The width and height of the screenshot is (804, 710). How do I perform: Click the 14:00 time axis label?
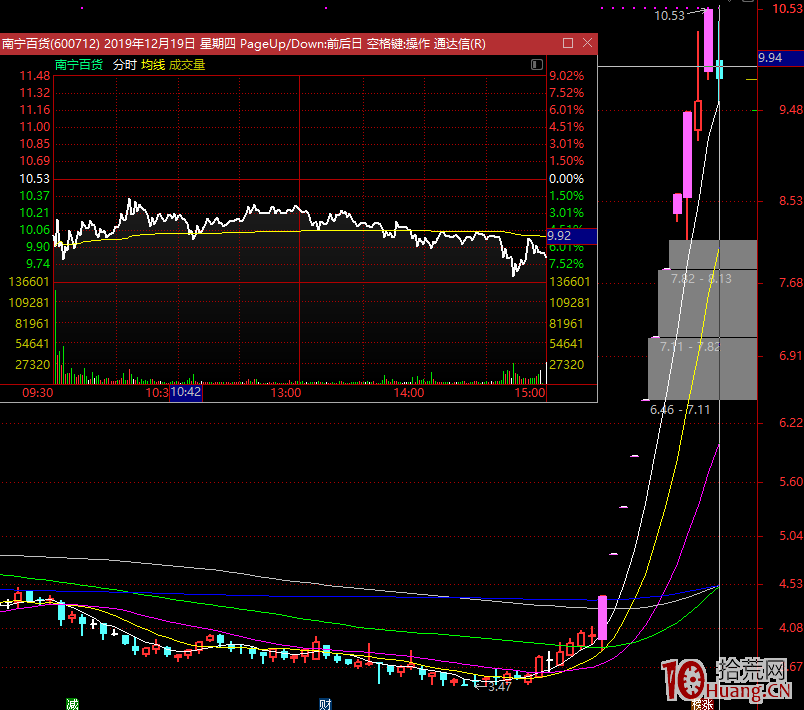pyautogui.click(x=409, y=393)
